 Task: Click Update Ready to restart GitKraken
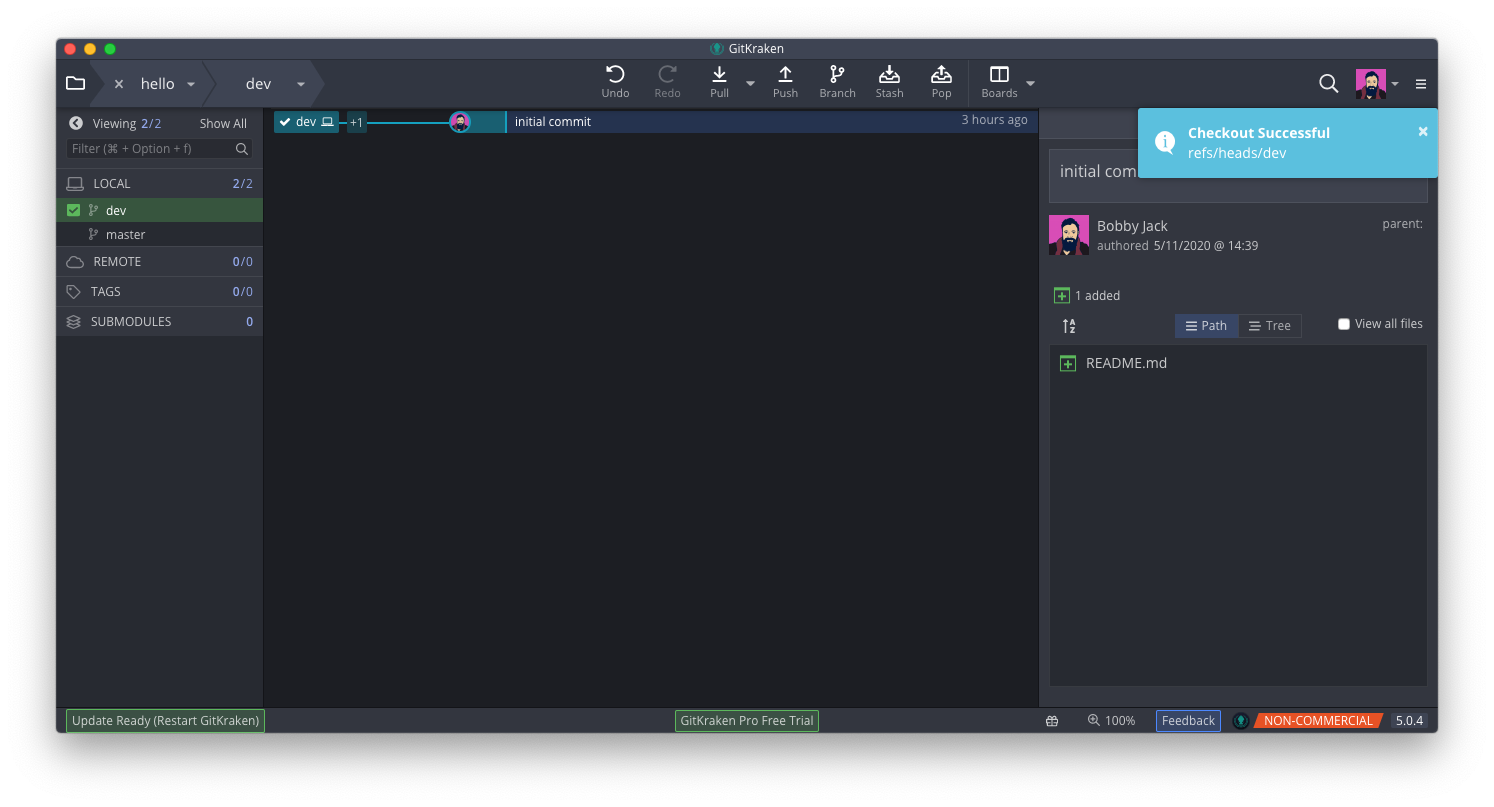[x=164, y=720]
